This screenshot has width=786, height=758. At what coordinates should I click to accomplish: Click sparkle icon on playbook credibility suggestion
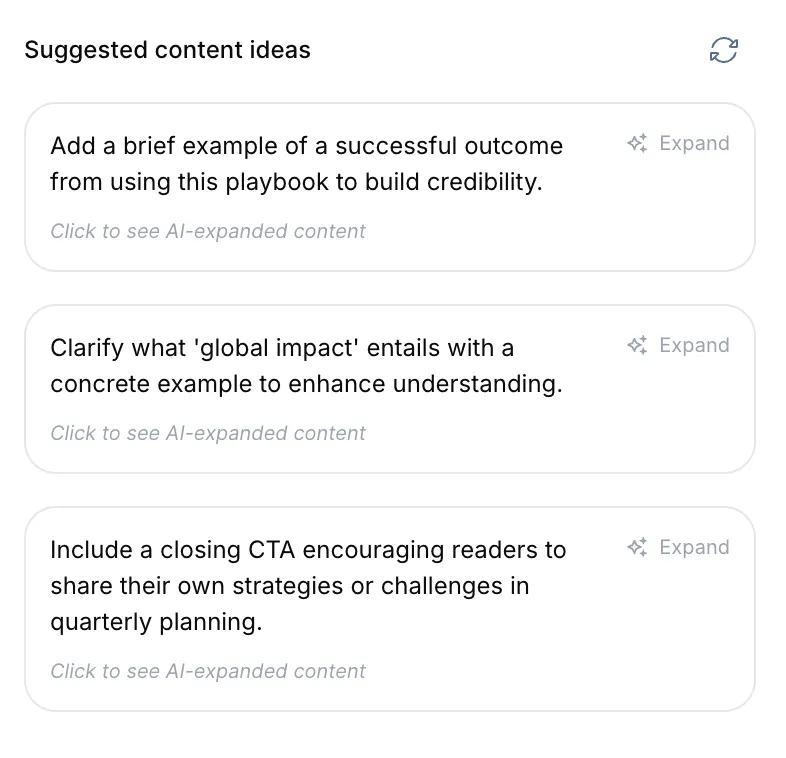(x=637, y=144)
